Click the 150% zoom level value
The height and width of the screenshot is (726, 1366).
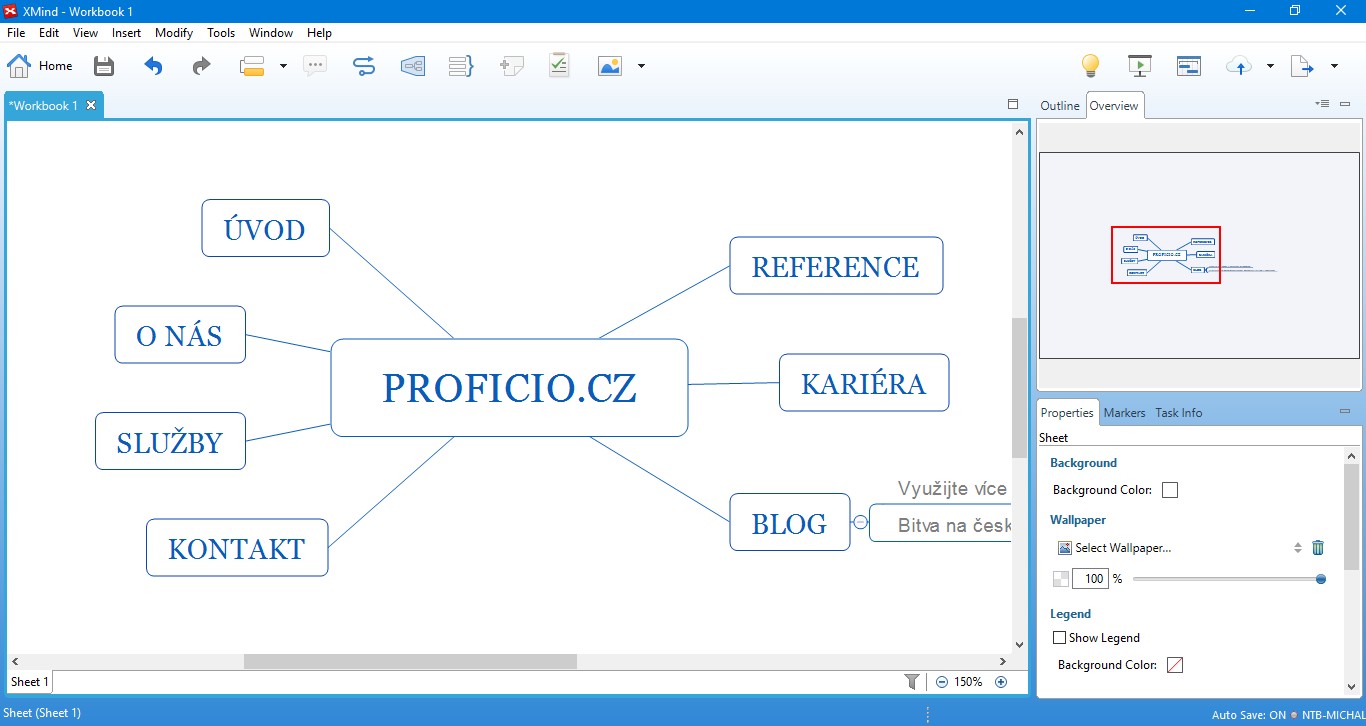[968, 682]
